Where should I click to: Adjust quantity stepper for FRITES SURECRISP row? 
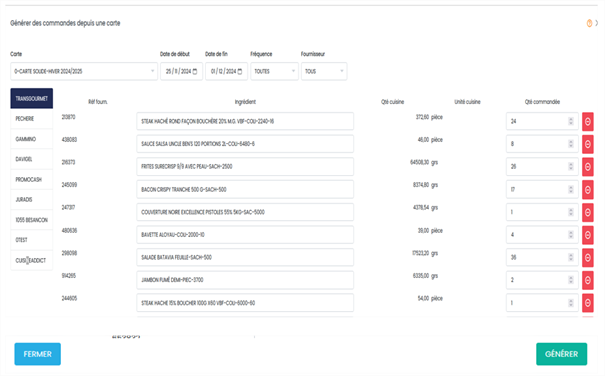point(571,167)
